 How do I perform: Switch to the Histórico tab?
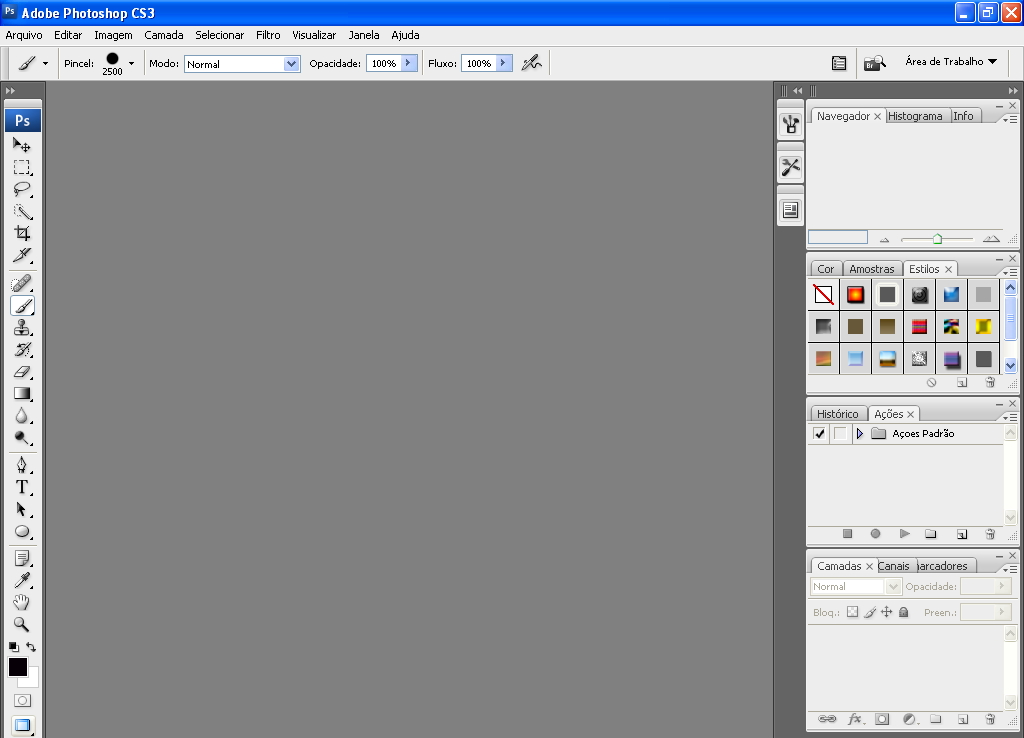(837, 413)
